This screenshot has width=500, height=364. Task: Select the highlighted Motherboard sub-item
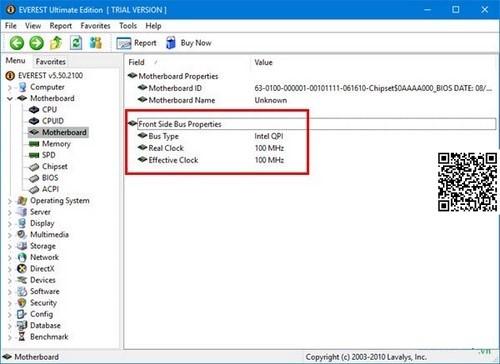pos(58,132)
